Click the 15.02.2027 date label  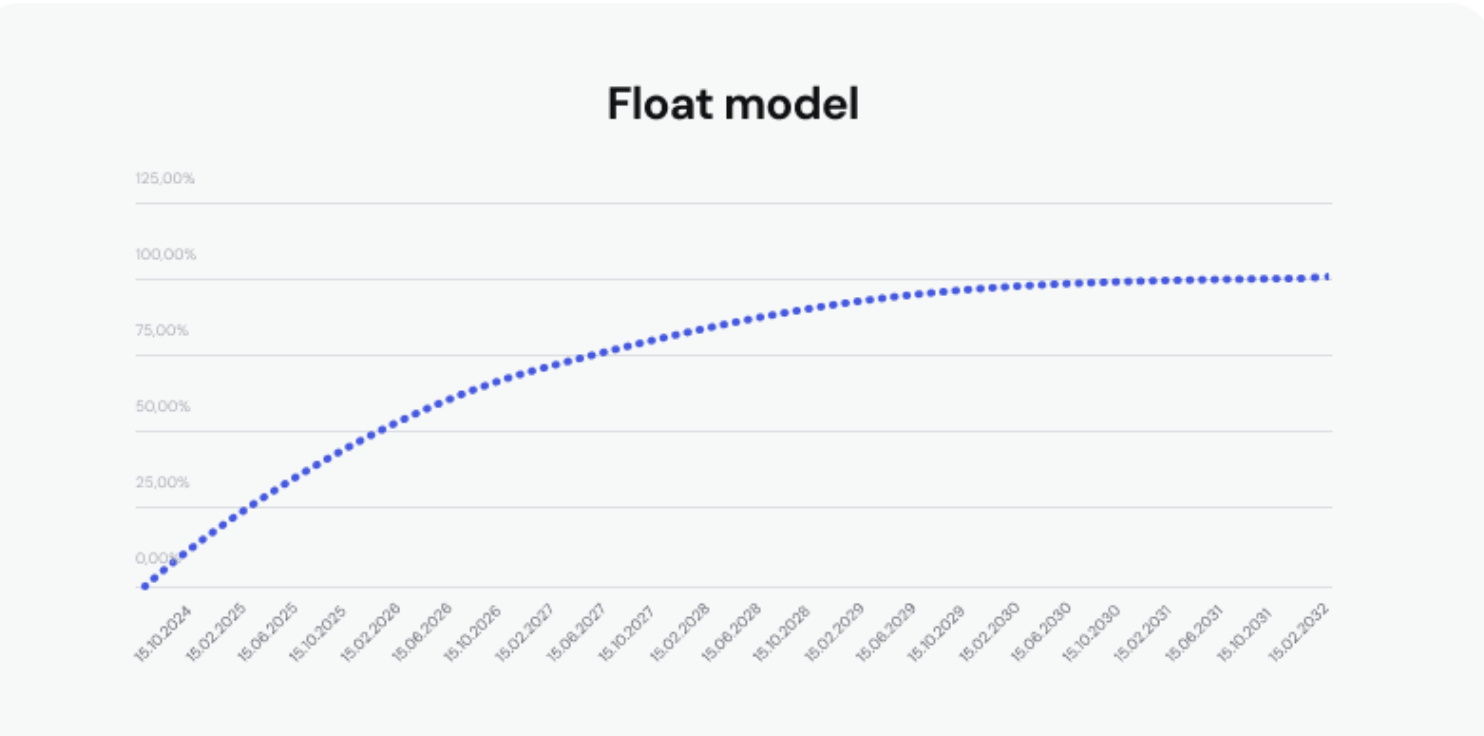pyautogui.click(x=524, y=633)
